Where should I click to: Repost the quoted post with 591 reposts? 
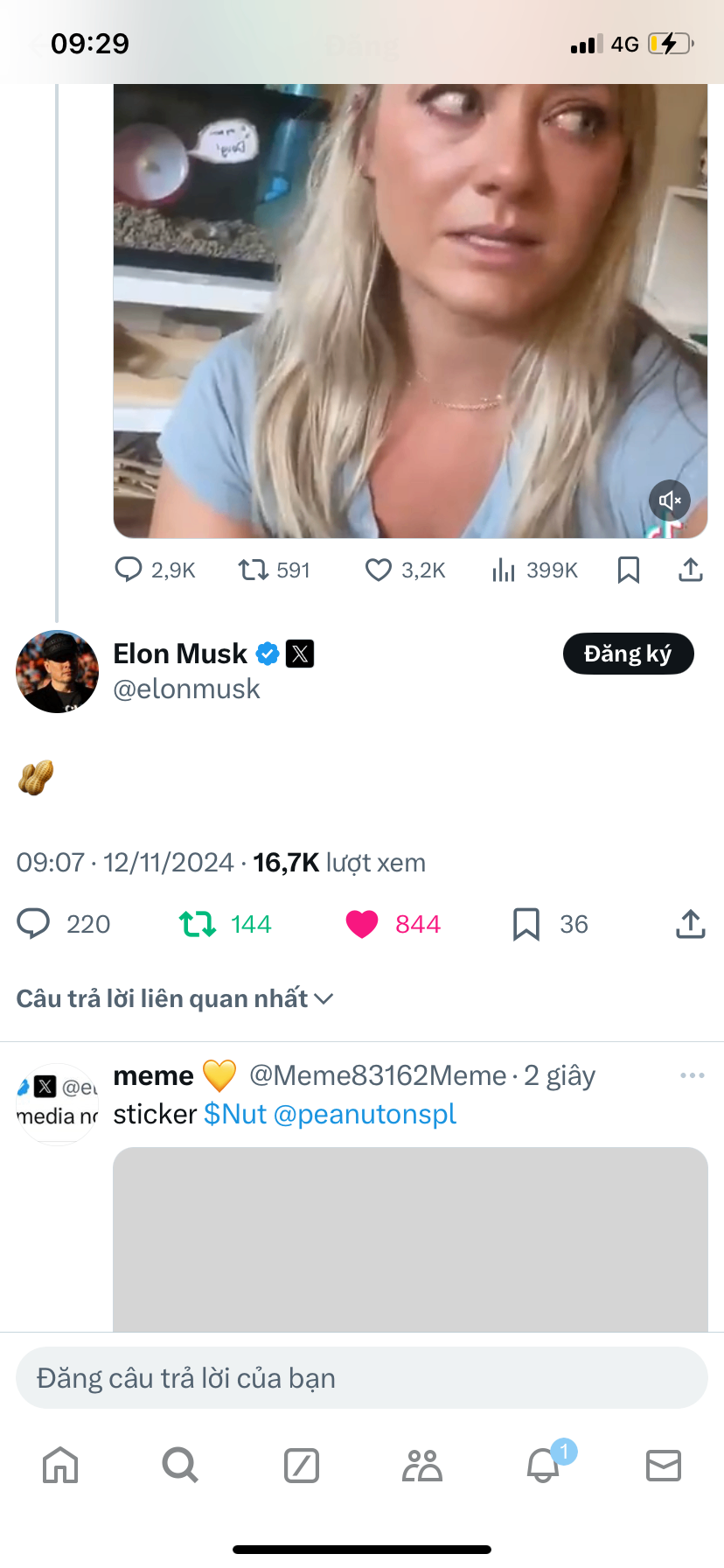pos(254,570)
